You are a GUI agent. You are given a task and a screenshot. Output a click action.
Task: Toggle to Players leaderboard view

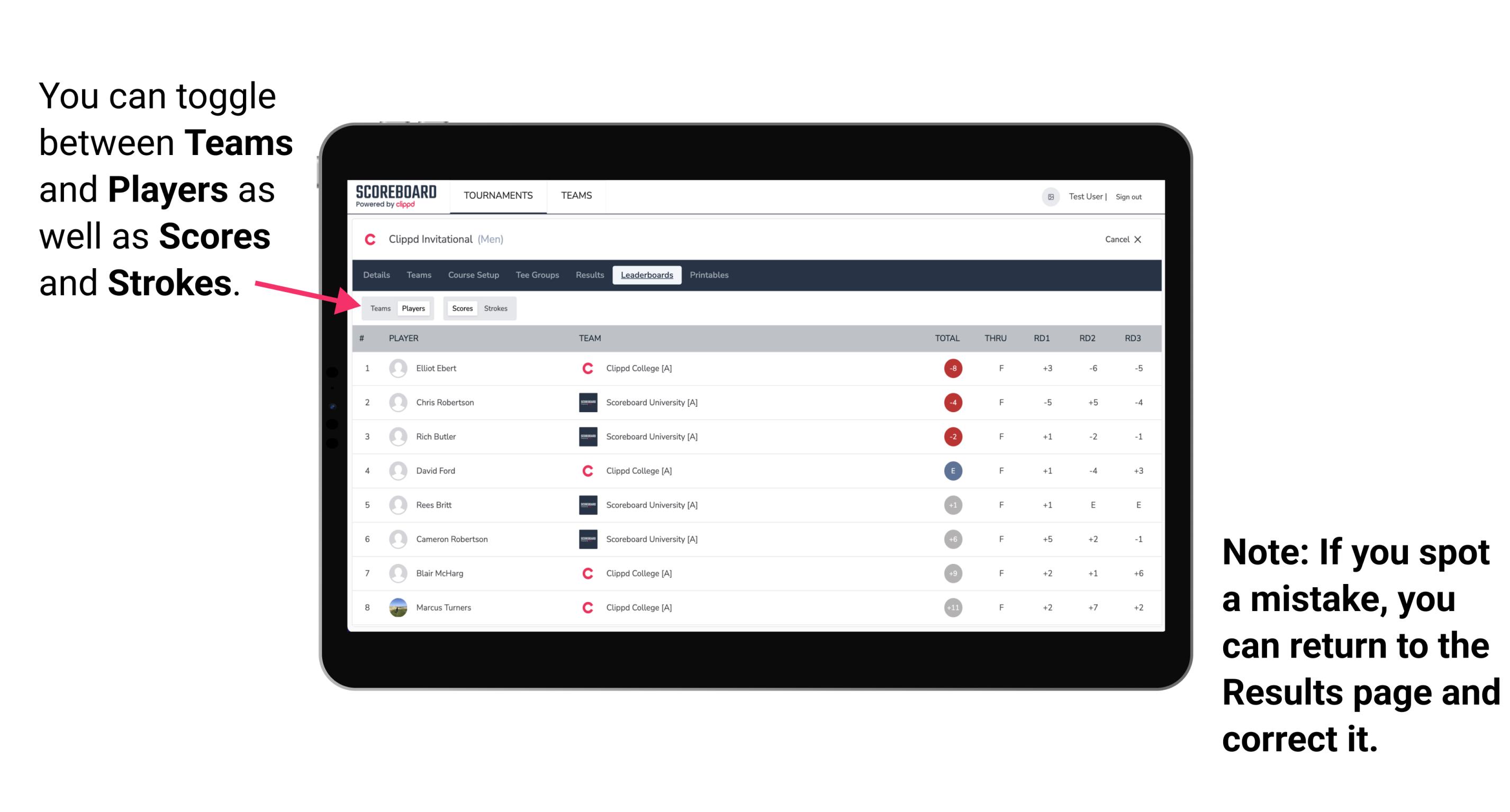click(x=413, y=308)
